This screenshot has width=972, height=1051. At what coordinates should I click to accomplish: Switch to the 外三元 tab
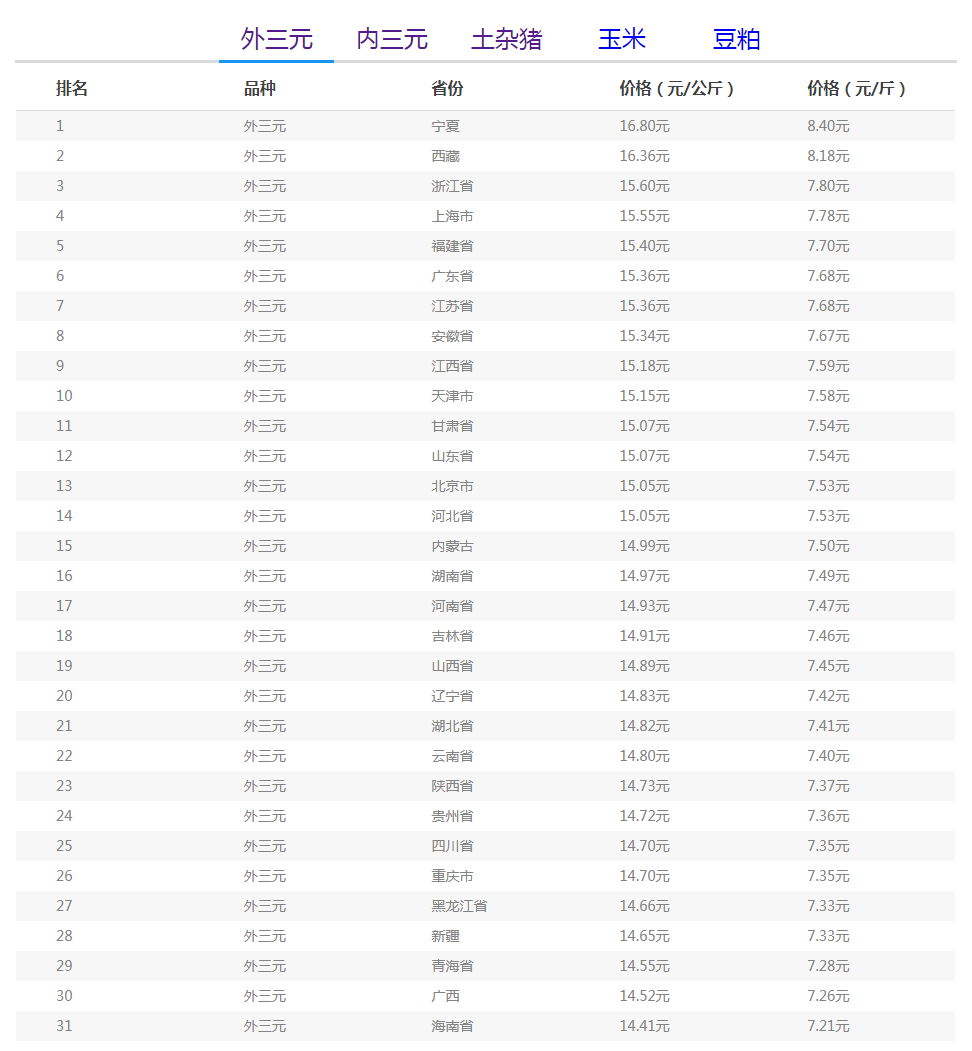(276, 39)
